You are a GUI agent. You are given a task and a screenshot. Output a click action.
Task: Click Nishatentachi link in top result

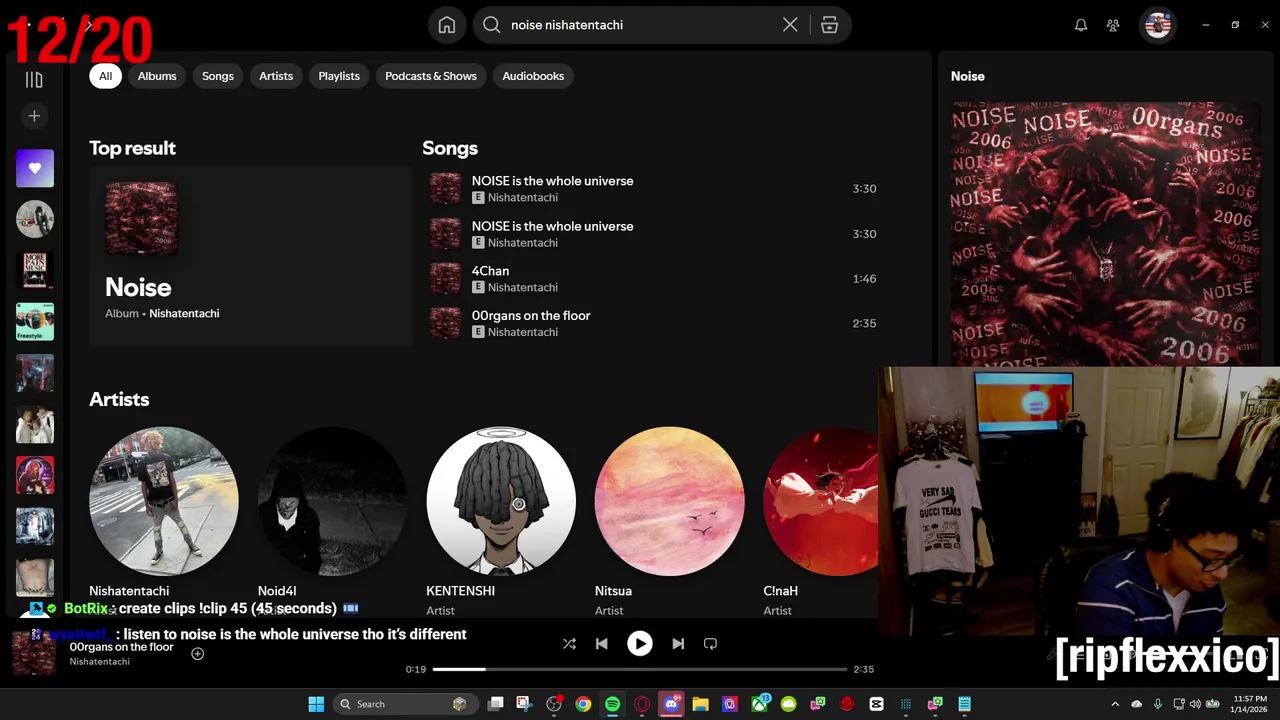point(184,313)
